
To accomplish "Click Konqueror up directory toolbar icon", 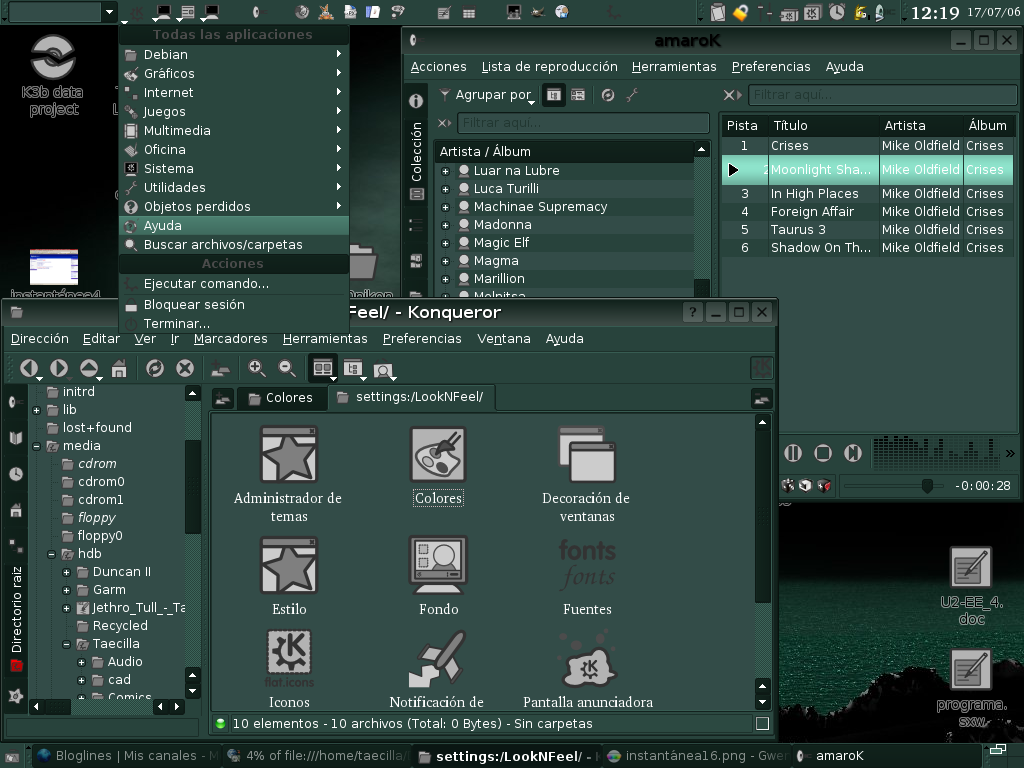I will (89, 368).
